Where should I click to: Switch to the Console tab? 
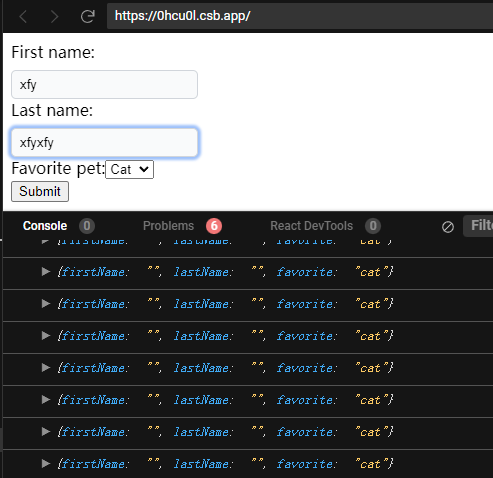click(x=45, y=226)
